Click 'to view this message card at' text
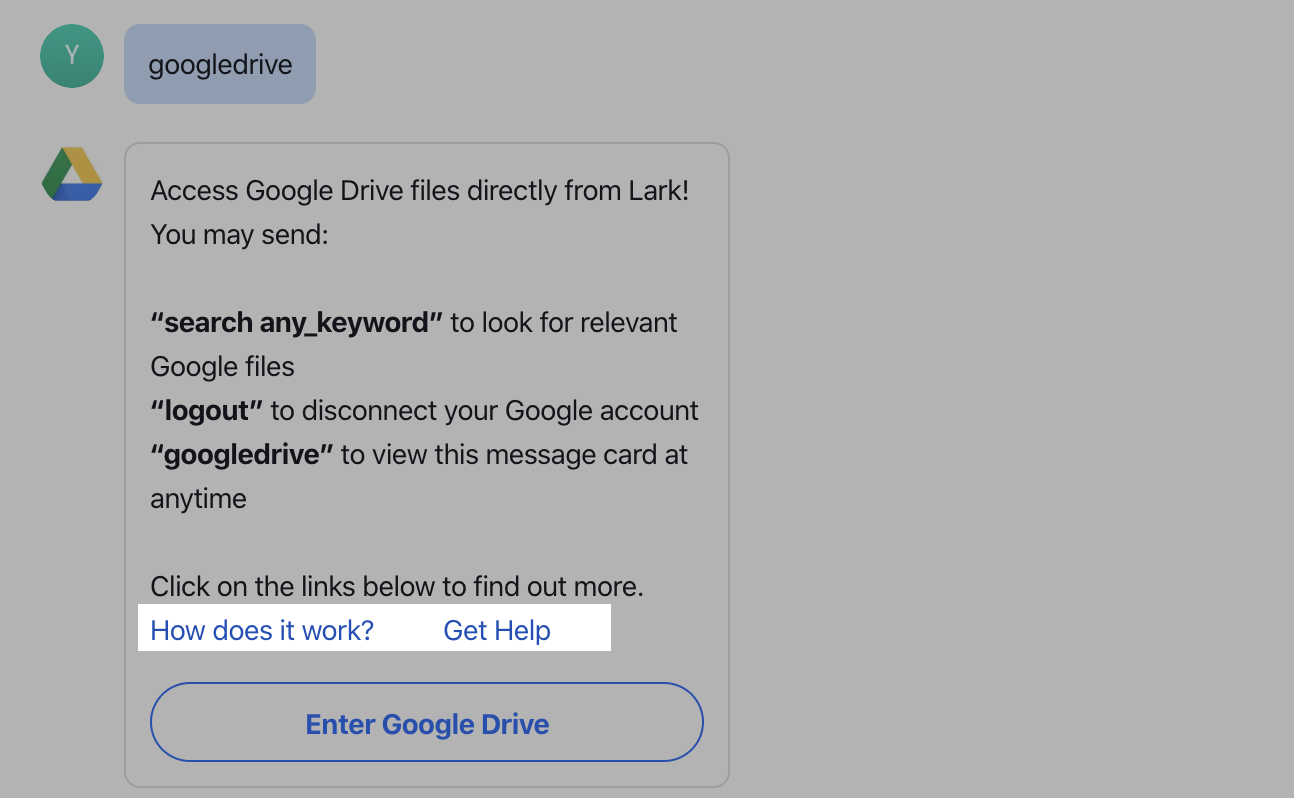 [x=514, y=455]
